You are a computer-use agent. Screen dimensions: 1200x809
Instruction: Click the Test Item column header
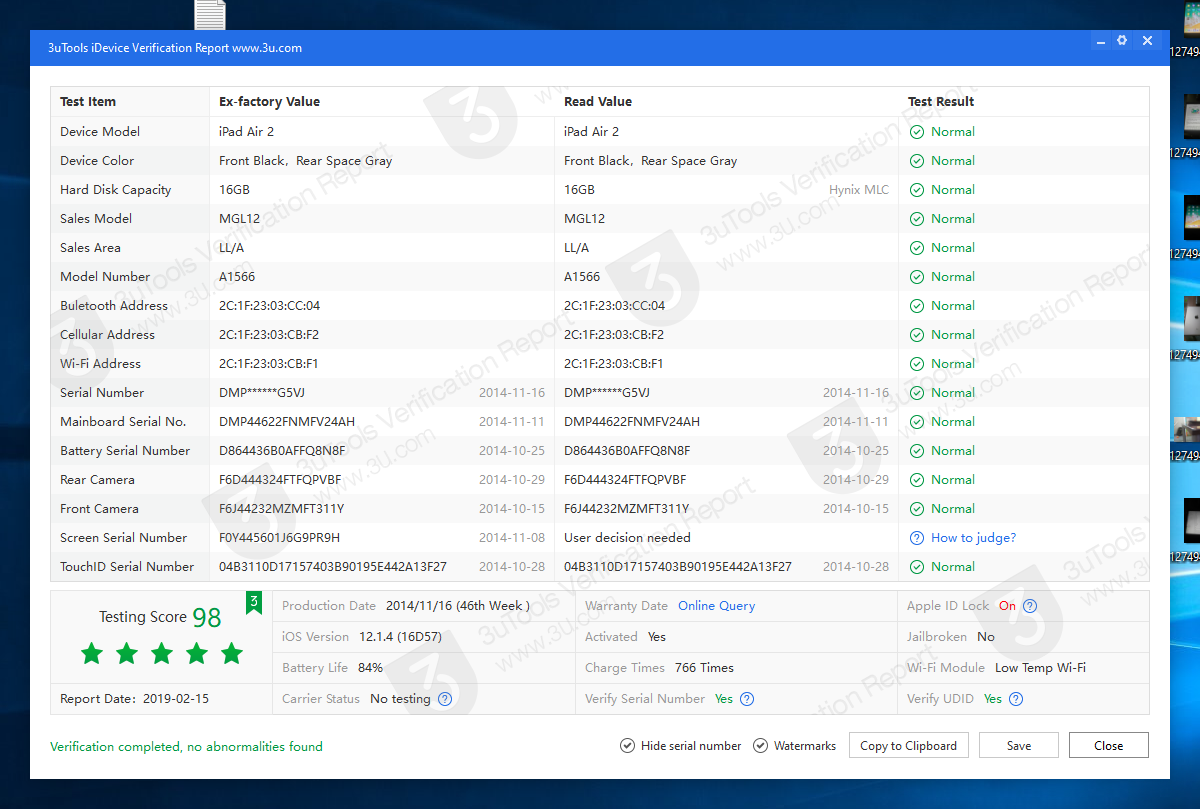coord(88,102)
